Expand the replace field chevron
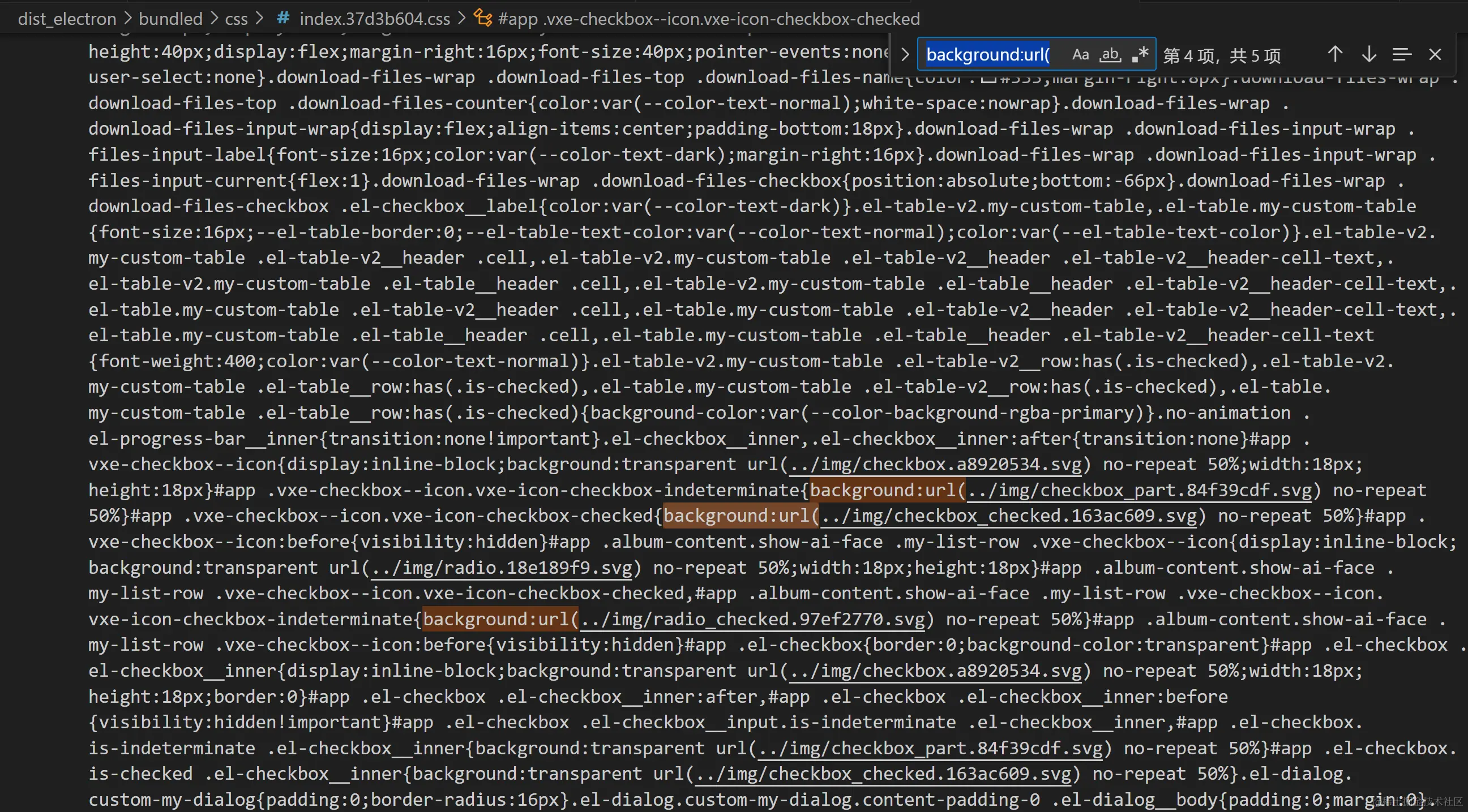The image size is (1468, 812). click(x=905, y=55)
